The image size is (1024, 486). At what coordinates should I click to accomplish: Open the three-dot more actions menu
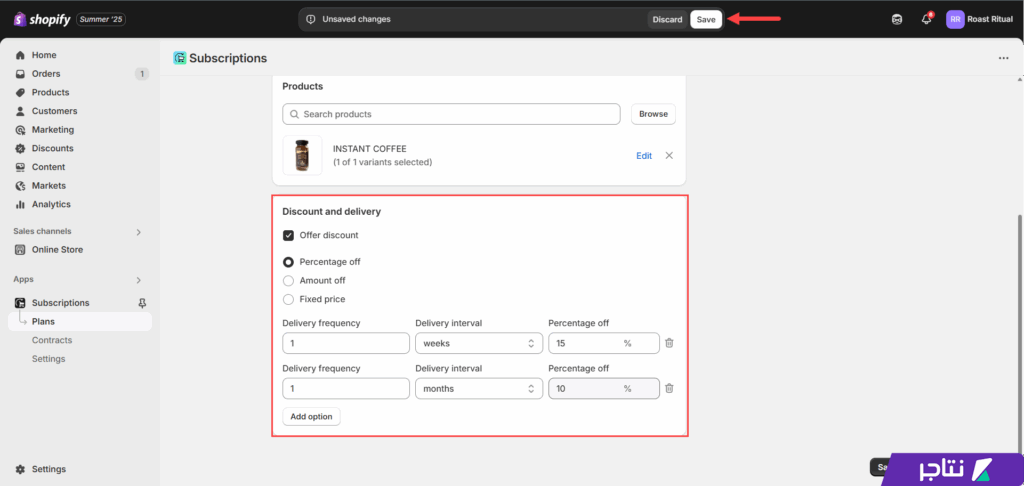(1004, 58)
